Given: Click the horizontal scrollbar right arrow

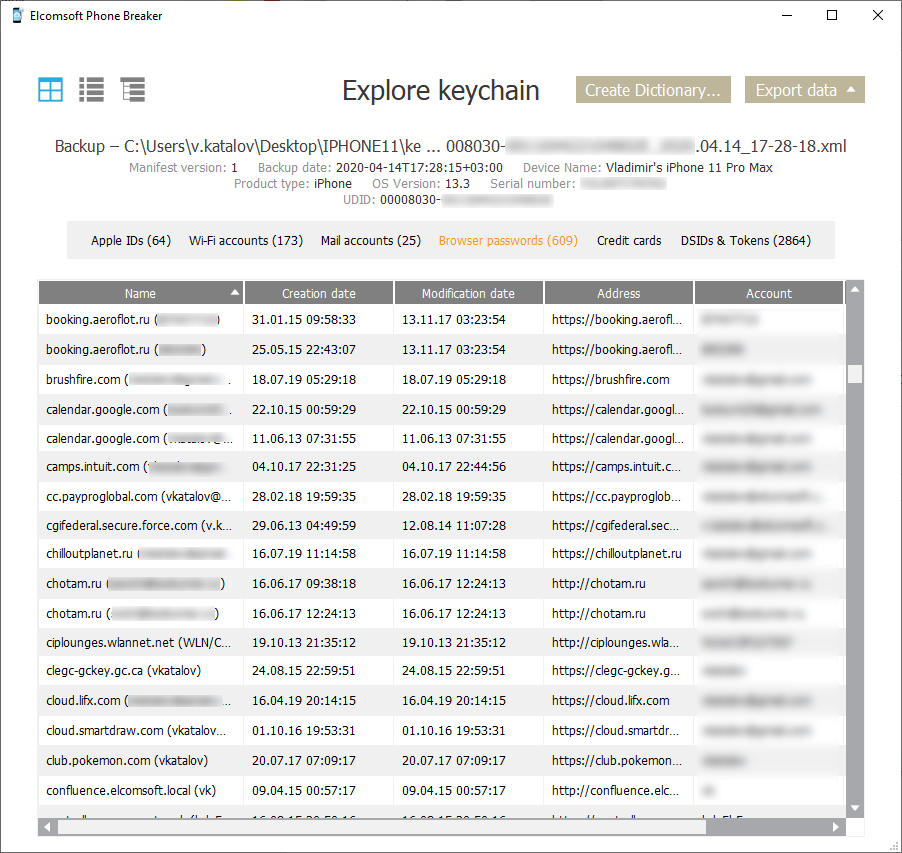Looking at the screenshot, I should click(x=836, y=827).
